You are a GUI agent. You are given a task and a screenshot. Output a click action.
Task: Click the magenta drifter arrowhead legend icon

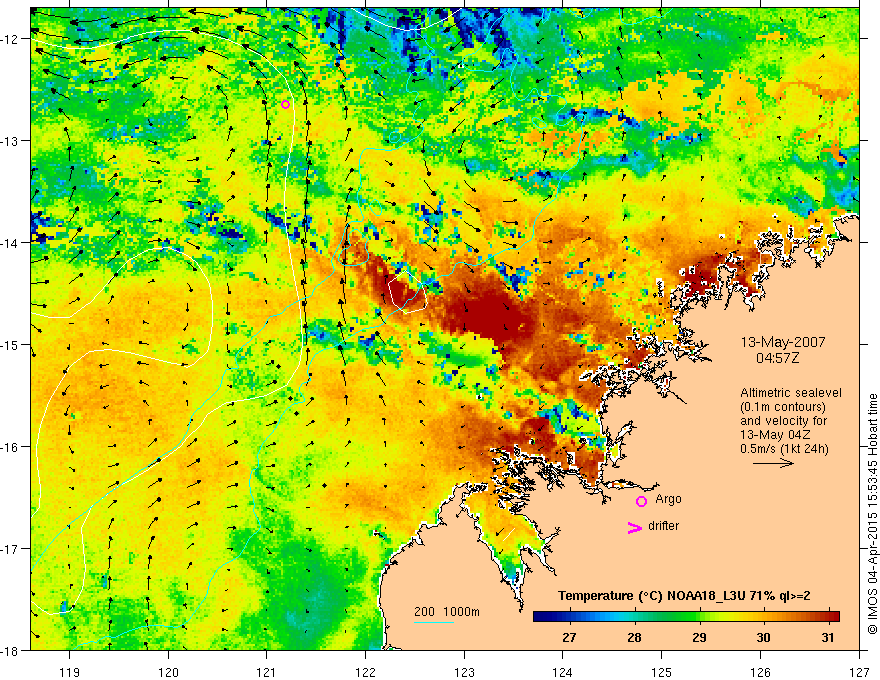(634, 527)
